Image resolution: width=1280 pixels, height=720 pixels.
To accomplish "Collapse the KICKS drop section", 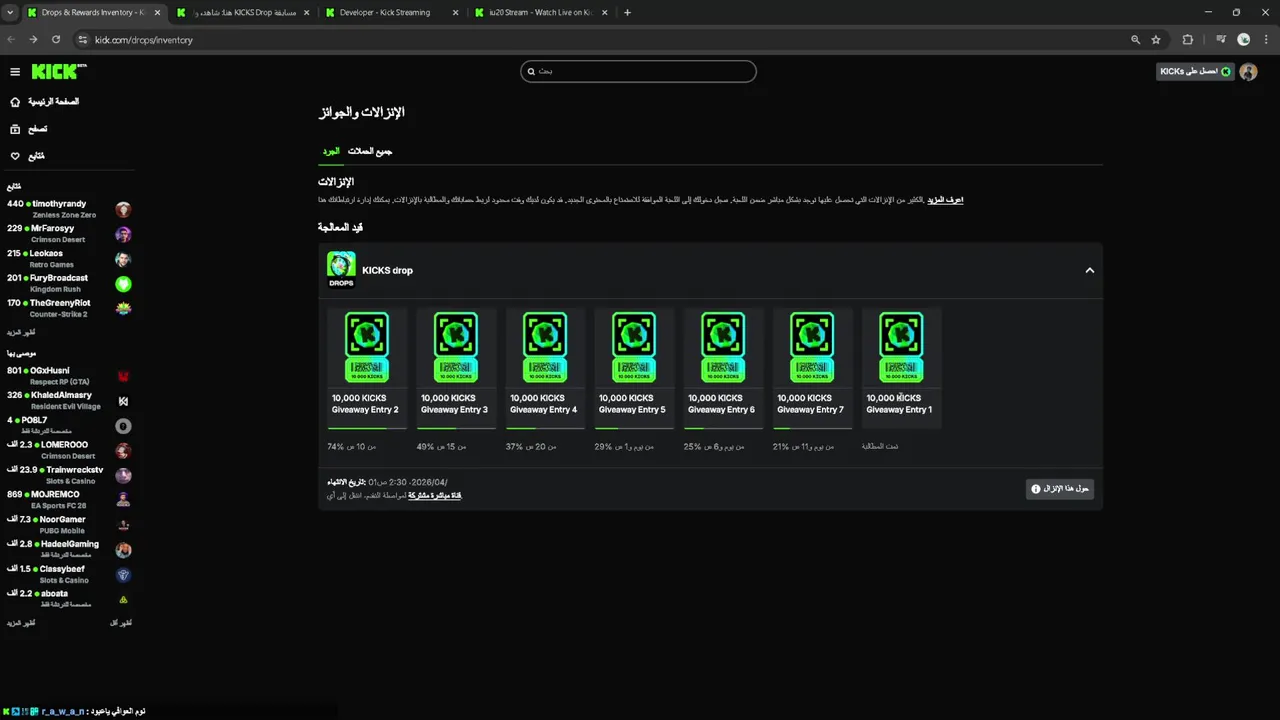I will click(1090, 270).
